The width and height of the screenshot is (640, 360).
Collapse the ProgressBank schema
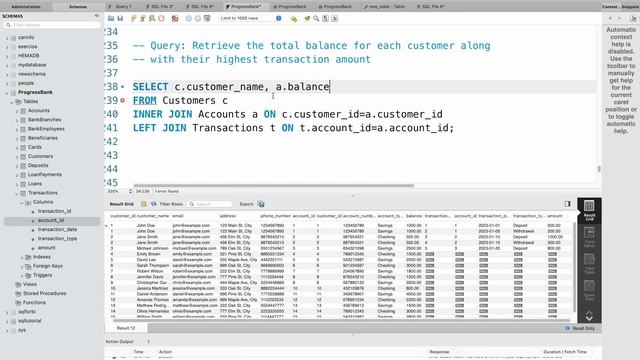pyautogui.click(x=7, y=93)
